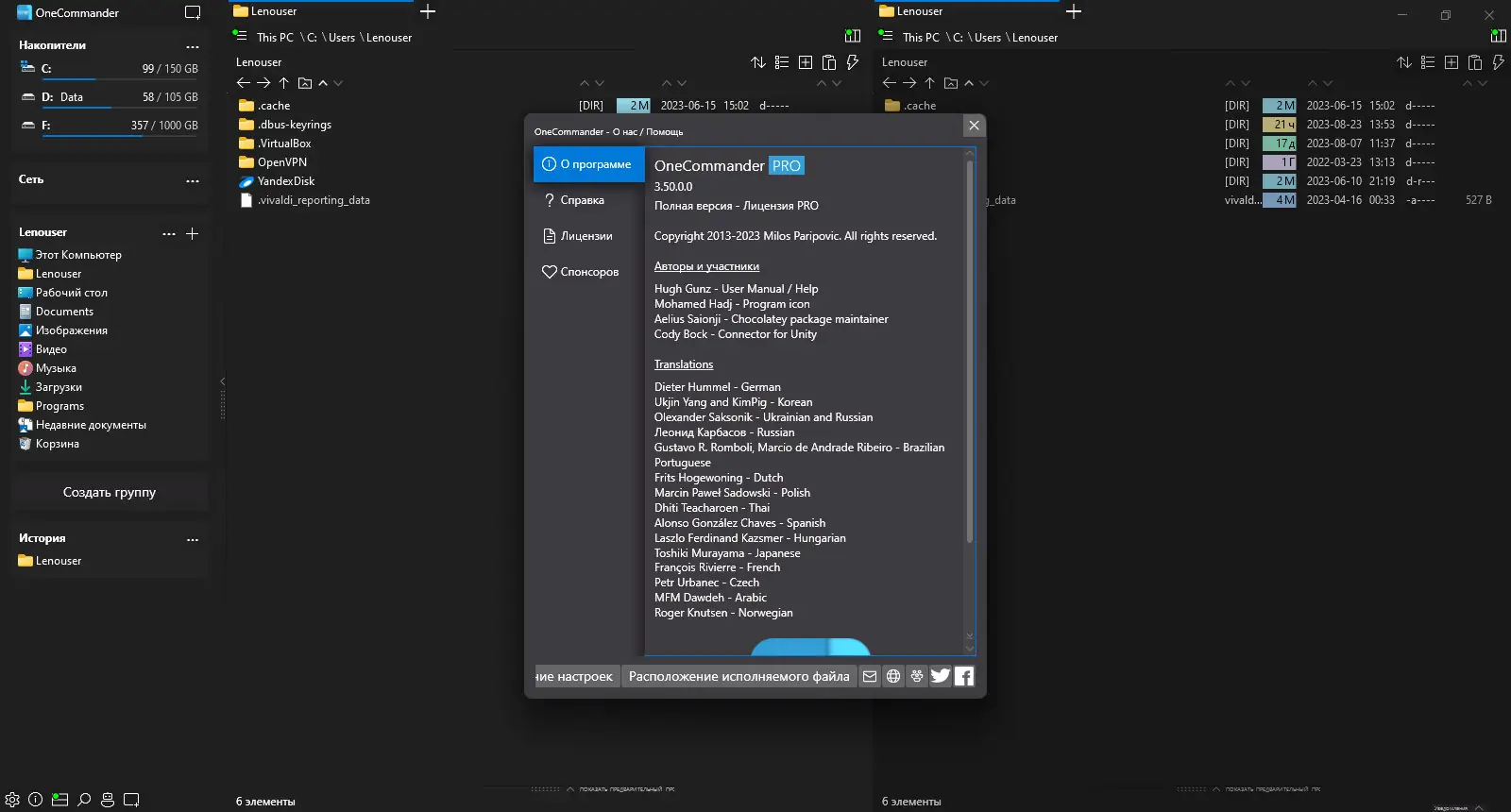Open website globe icon in About dialog
The image size is (1511, 812).
(x=893, y=676)
